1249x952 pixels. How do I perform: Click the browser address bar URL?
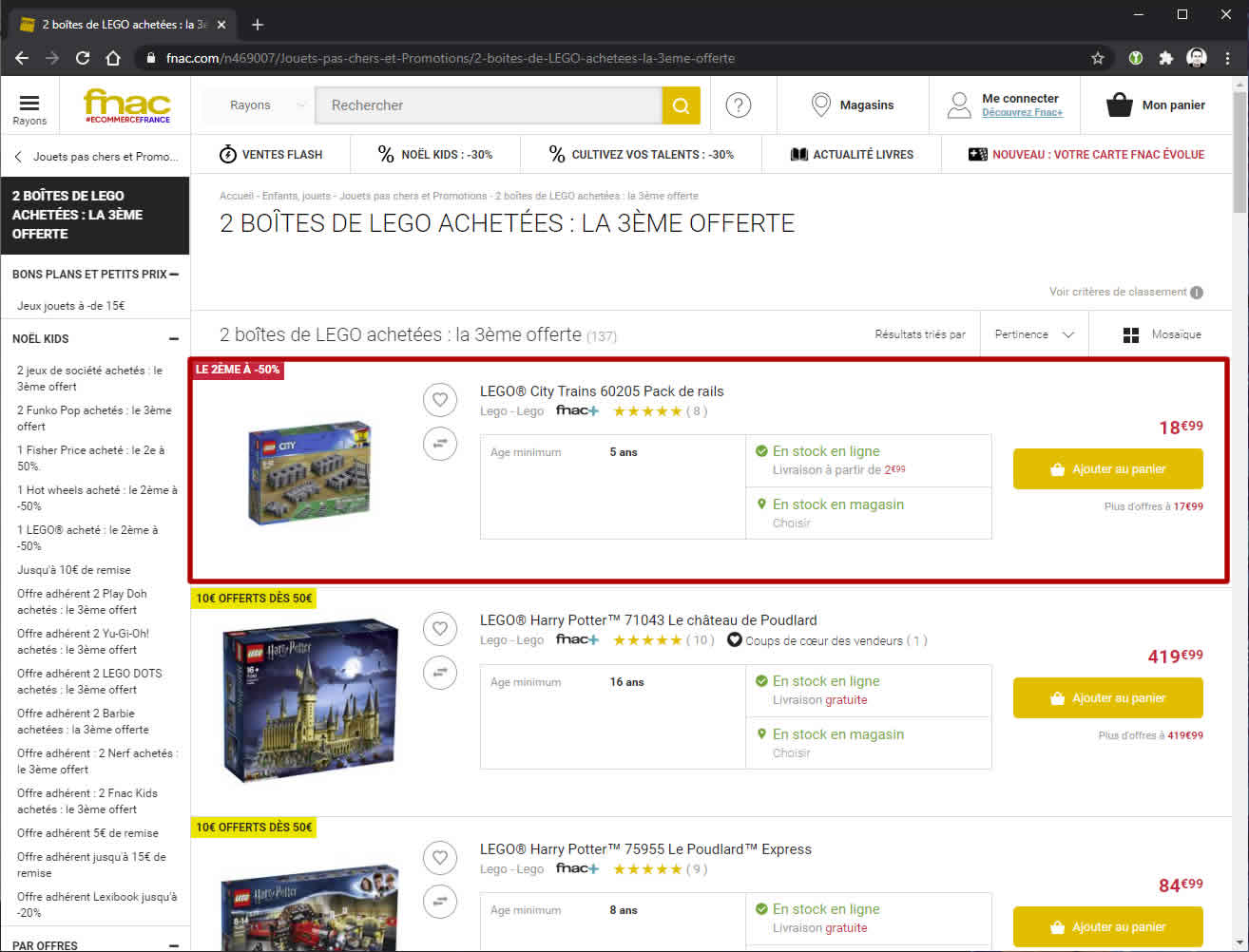(451, 58)
